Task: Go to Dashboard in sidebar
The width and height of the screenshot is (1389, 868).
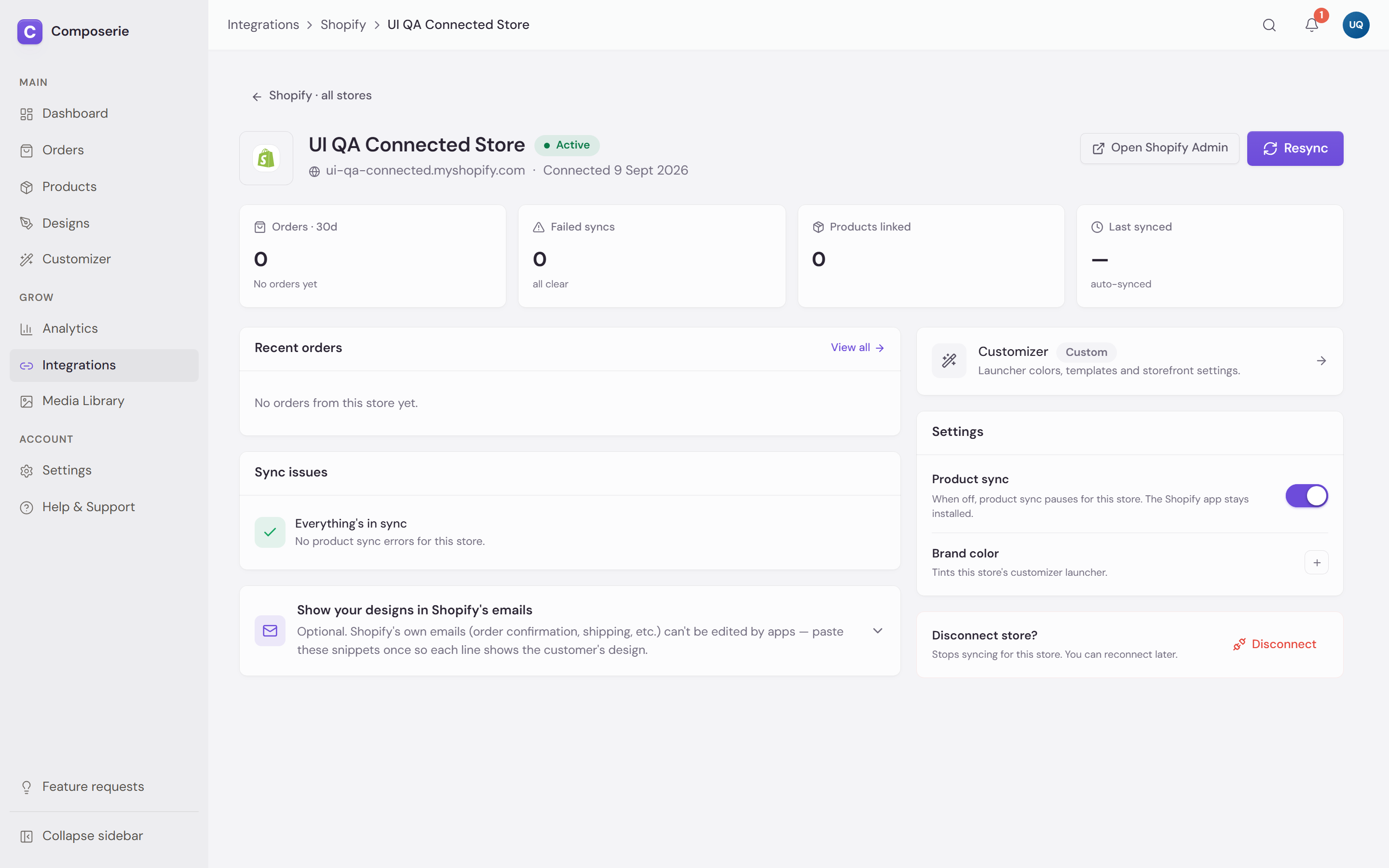Action: pos(104,114)
